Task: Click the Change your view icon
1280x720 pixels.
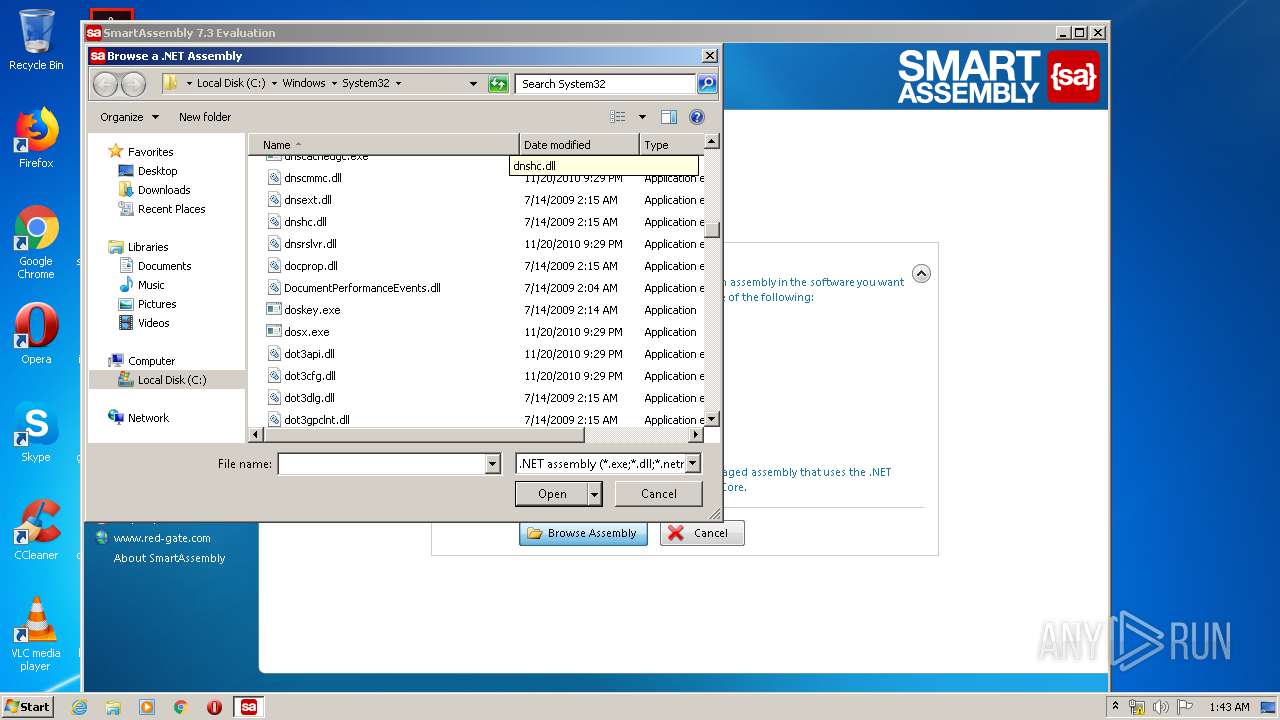Action: click(618, 117)
